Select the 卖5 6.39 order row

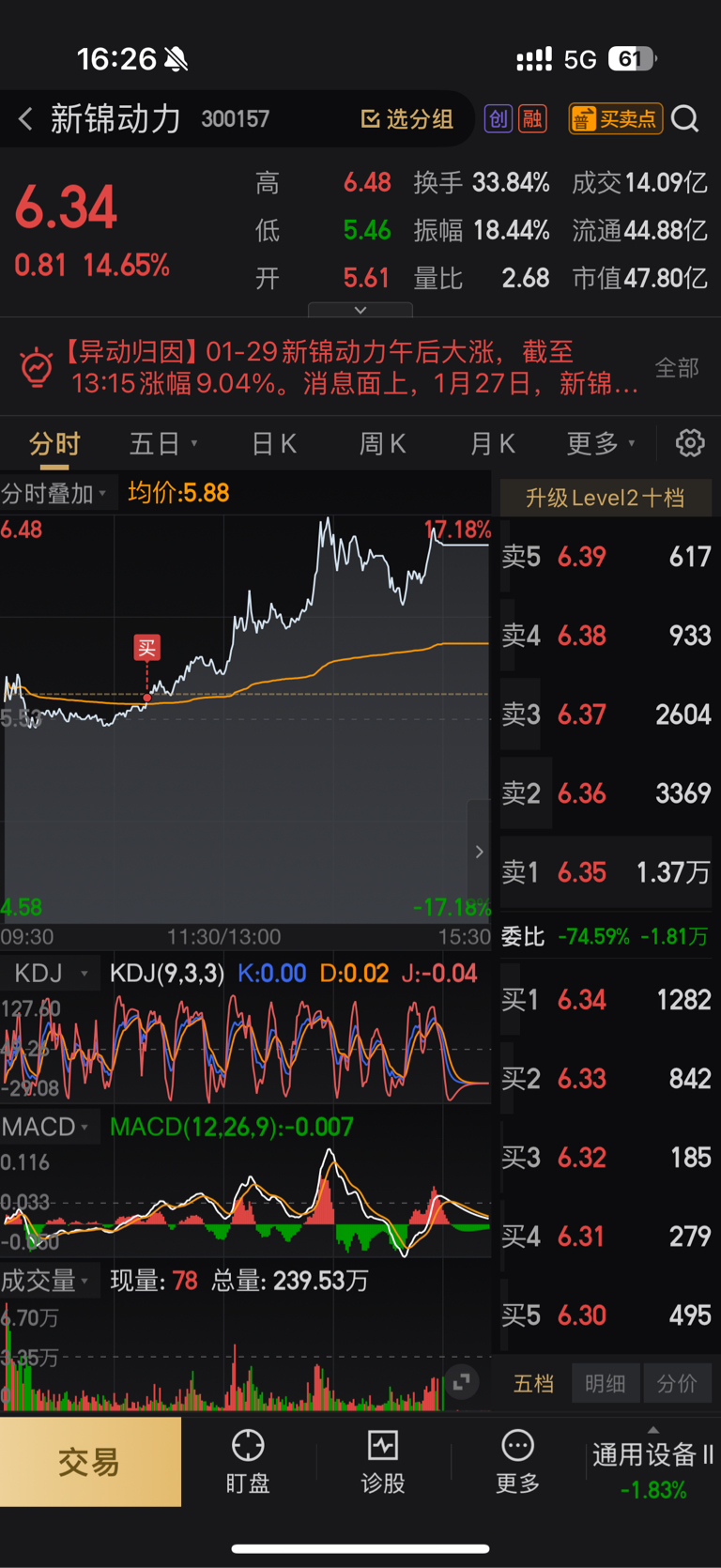(x=606, y=557)
